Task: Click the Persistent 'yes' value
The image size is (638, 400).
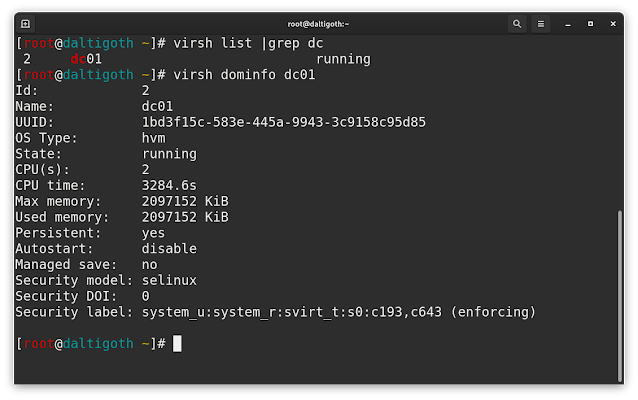Action: pyautogui.click(x=154, y=233)
